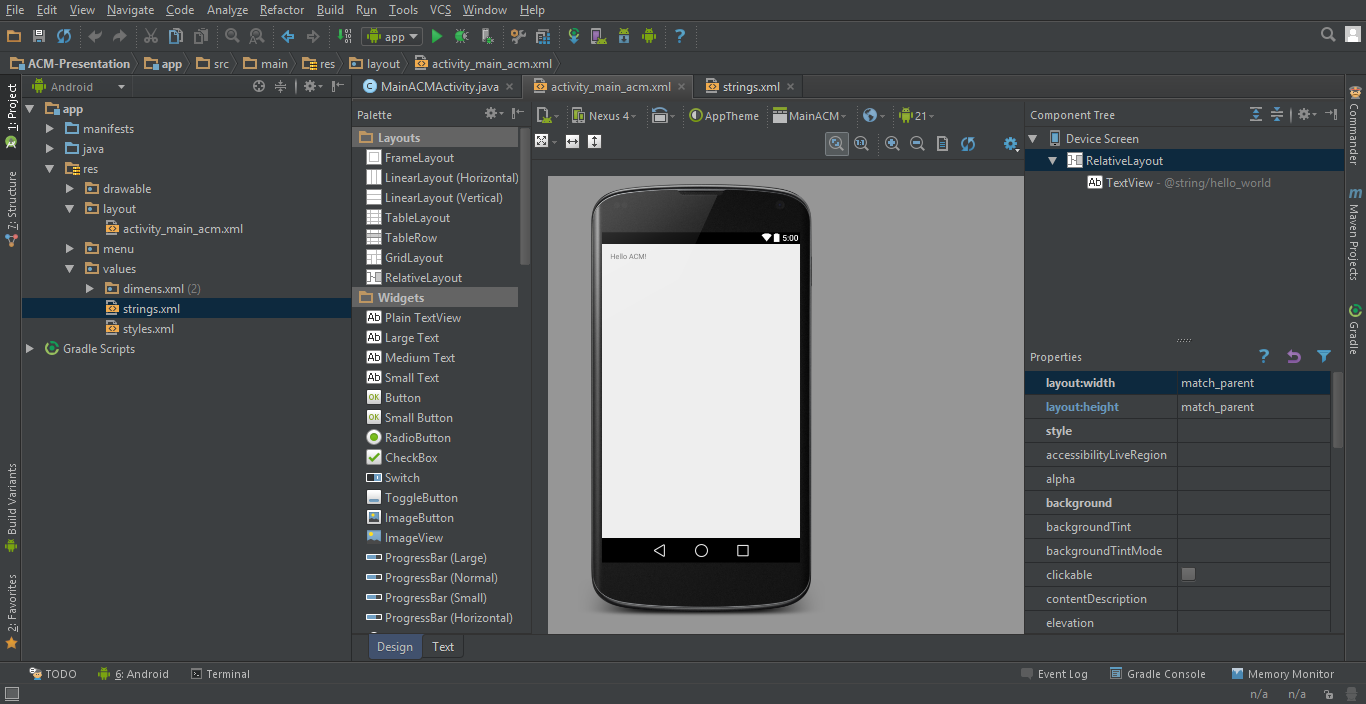The height and width of the screenshot is (704, 1366).
Task: Sync project with Gradle files
Action: pos(573,36)
